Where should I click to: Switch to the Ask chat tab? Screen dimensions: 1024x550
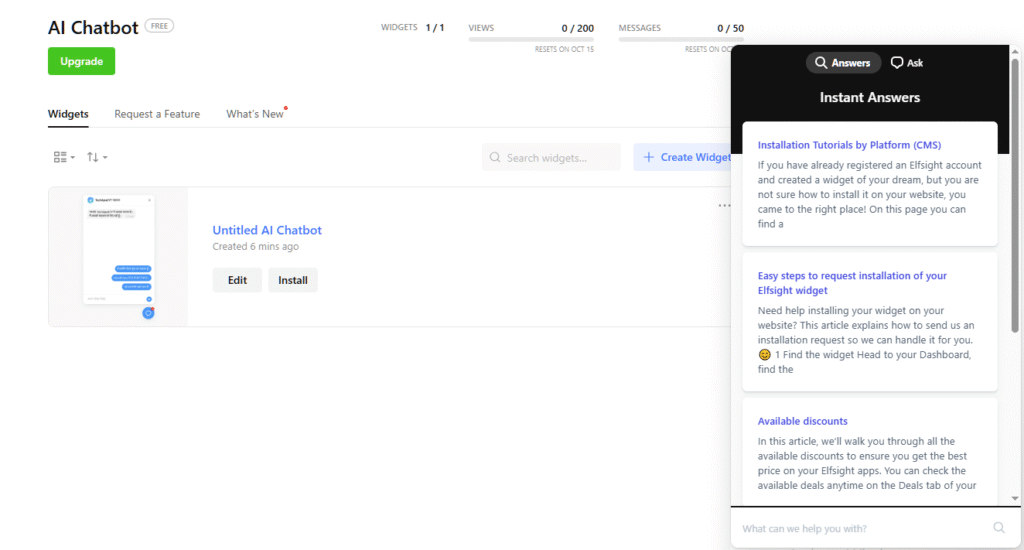[907, 63]
